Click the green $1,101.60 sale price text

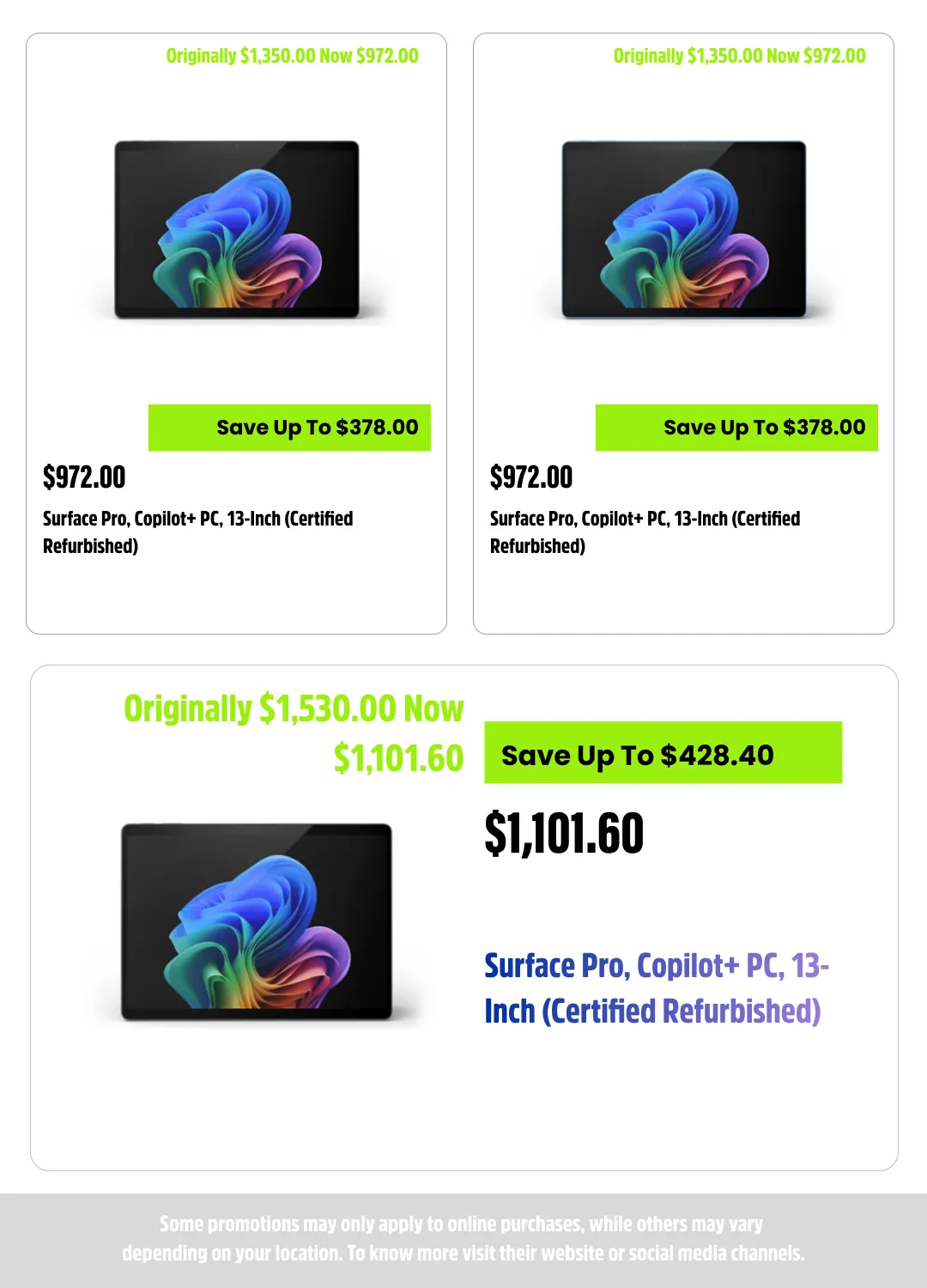tap(398, 758)
